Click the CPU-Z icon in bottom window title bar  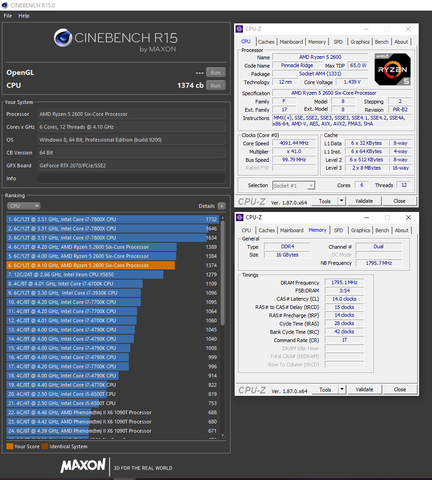click(240, 217)
